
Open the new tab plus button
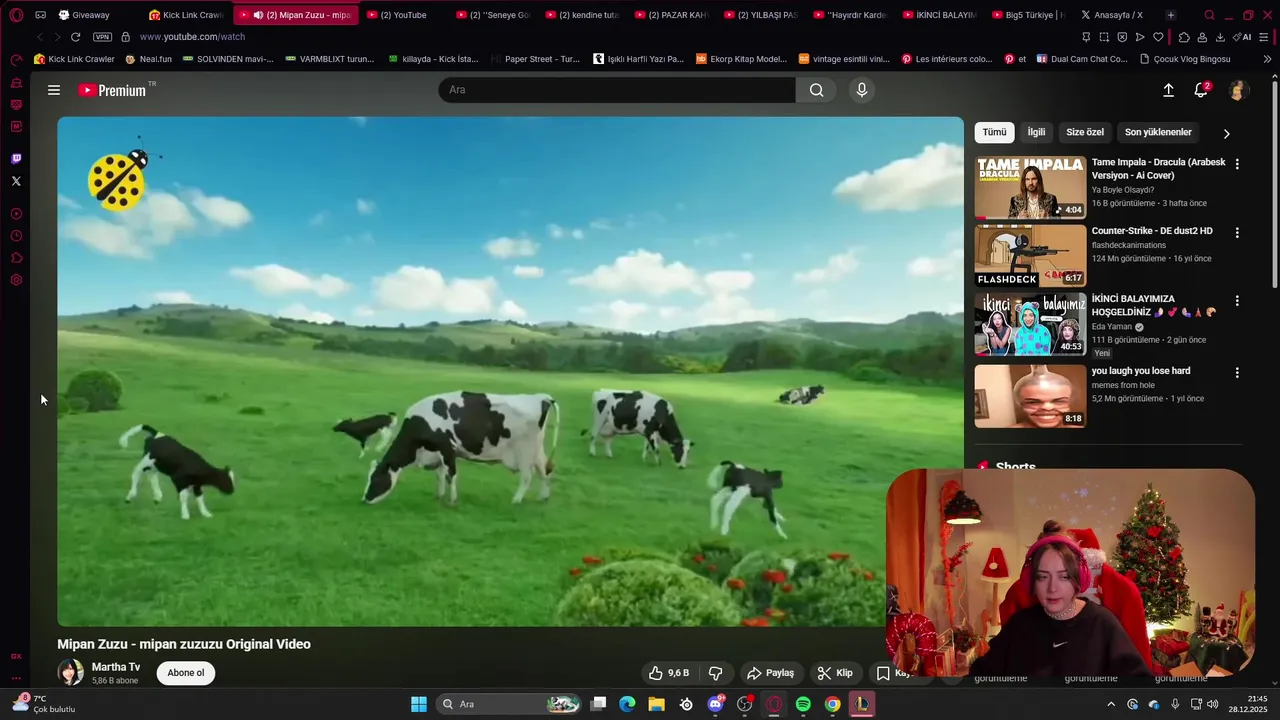point(1170,15)
